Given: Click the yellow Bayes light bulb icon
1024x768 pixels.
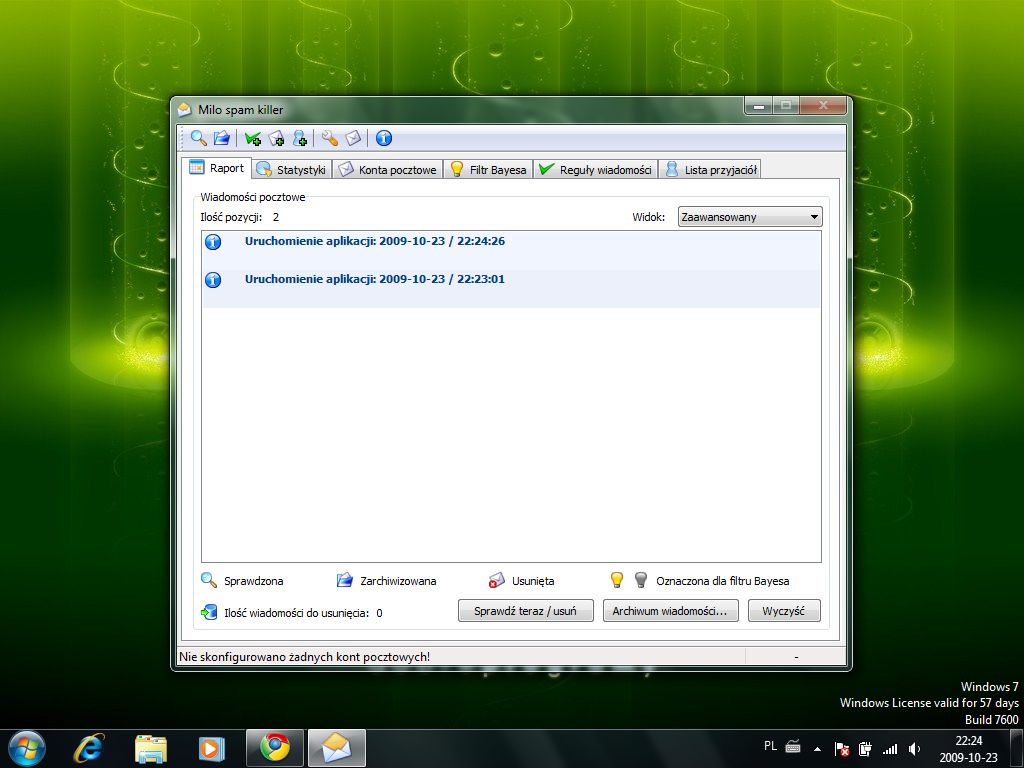Looking at the screenshot, I should click(x=616, y=580).
